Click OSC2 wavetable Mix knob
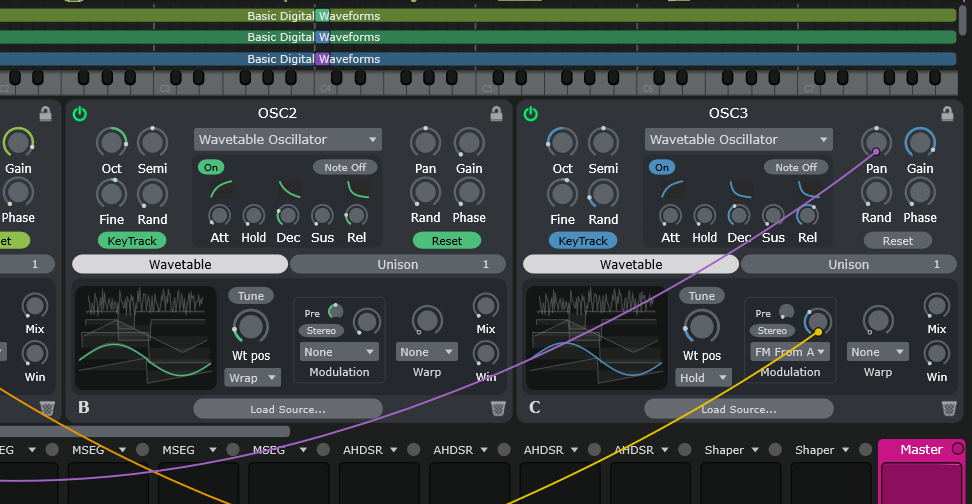The image size is (972, 504). click(x=485, y=306)
